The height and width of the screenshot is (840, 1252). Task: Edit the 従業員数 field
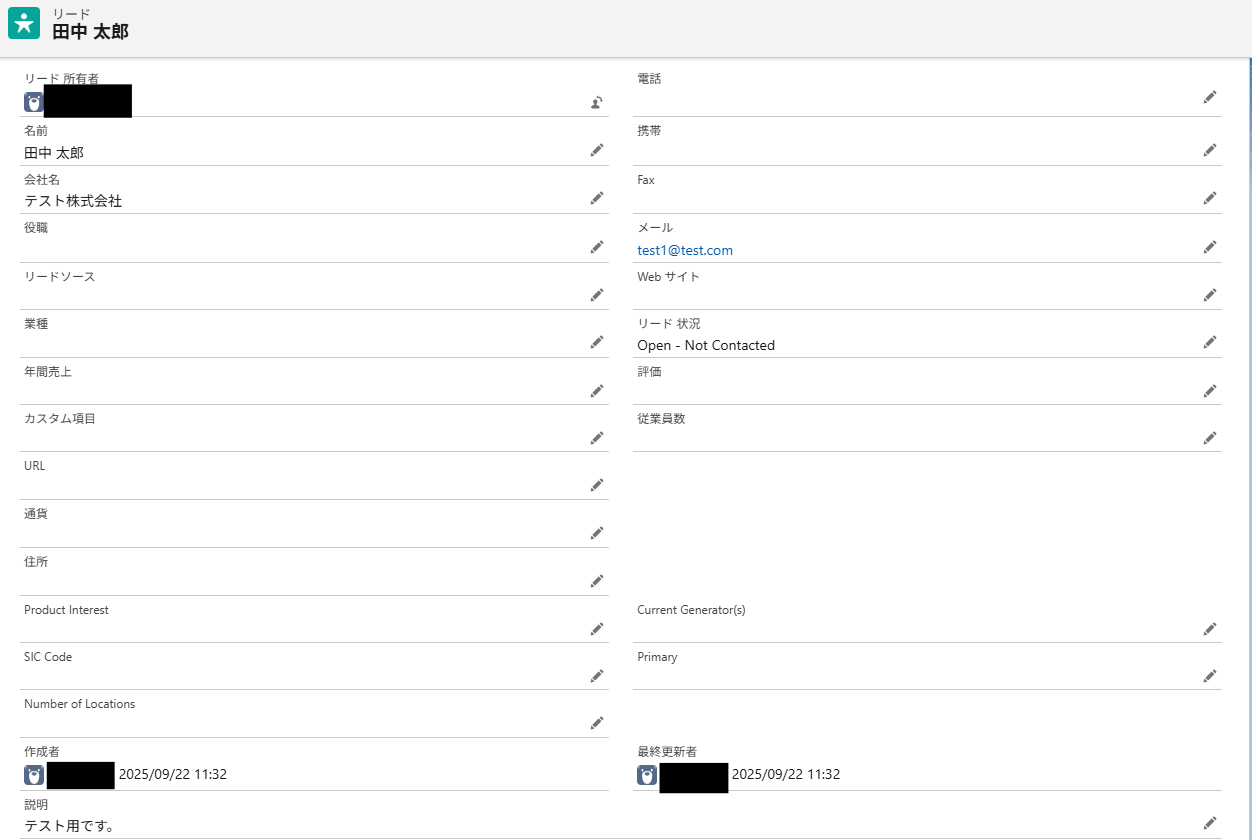pyautogui.click(x=1210, y=438)
